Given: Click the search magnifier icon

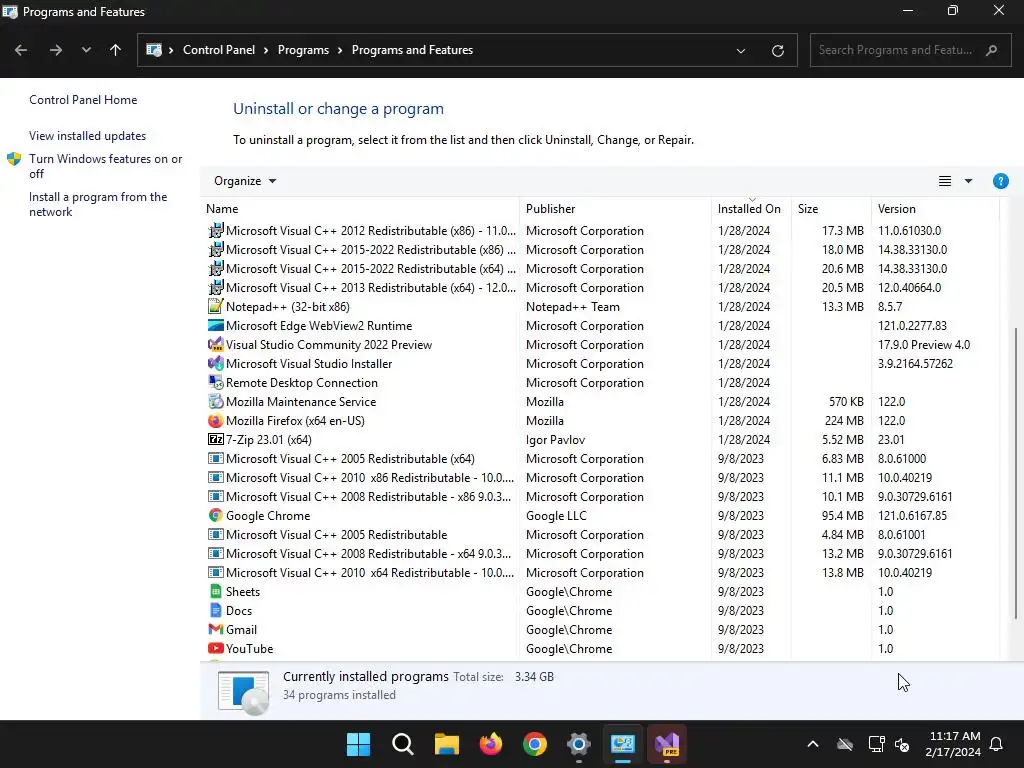Looking at the screenshot, I should (x=991, y=50).
